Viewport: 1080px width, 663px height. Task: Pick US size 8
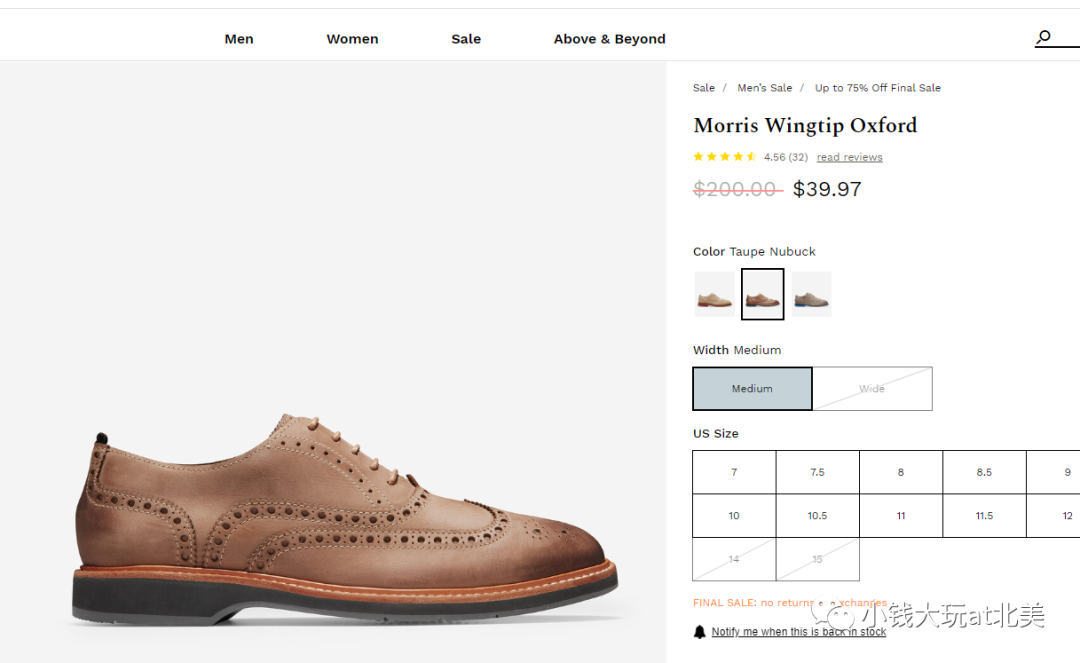900,472
